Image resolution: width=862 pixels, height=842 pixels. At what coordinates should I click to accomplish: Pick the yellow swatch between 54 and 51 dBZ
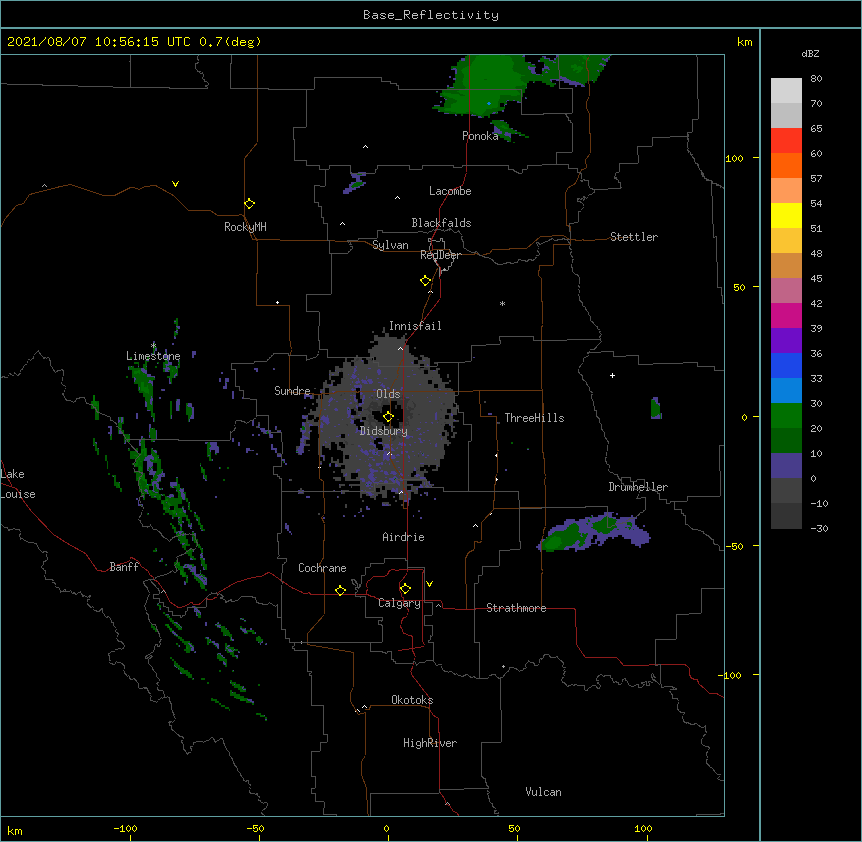click(x=786, y=216)
